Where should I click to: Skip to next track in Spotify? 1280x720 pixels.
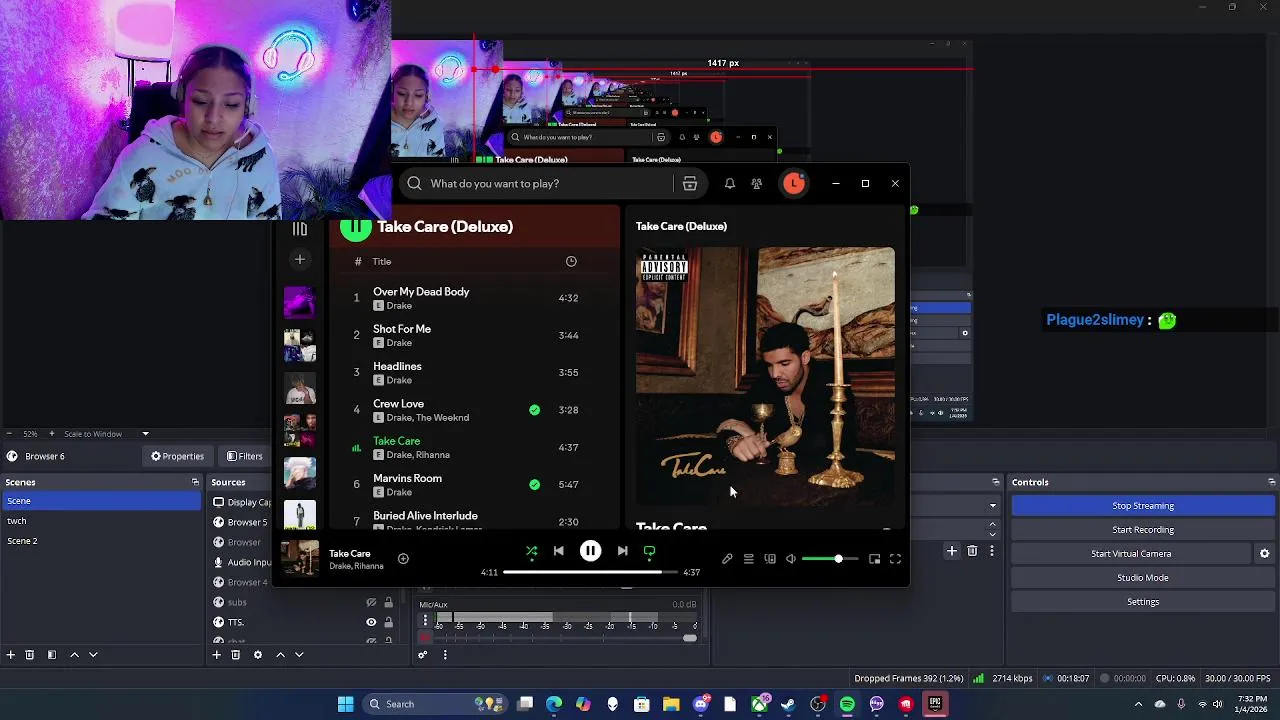pyautogui.click(x=622, y=551)
